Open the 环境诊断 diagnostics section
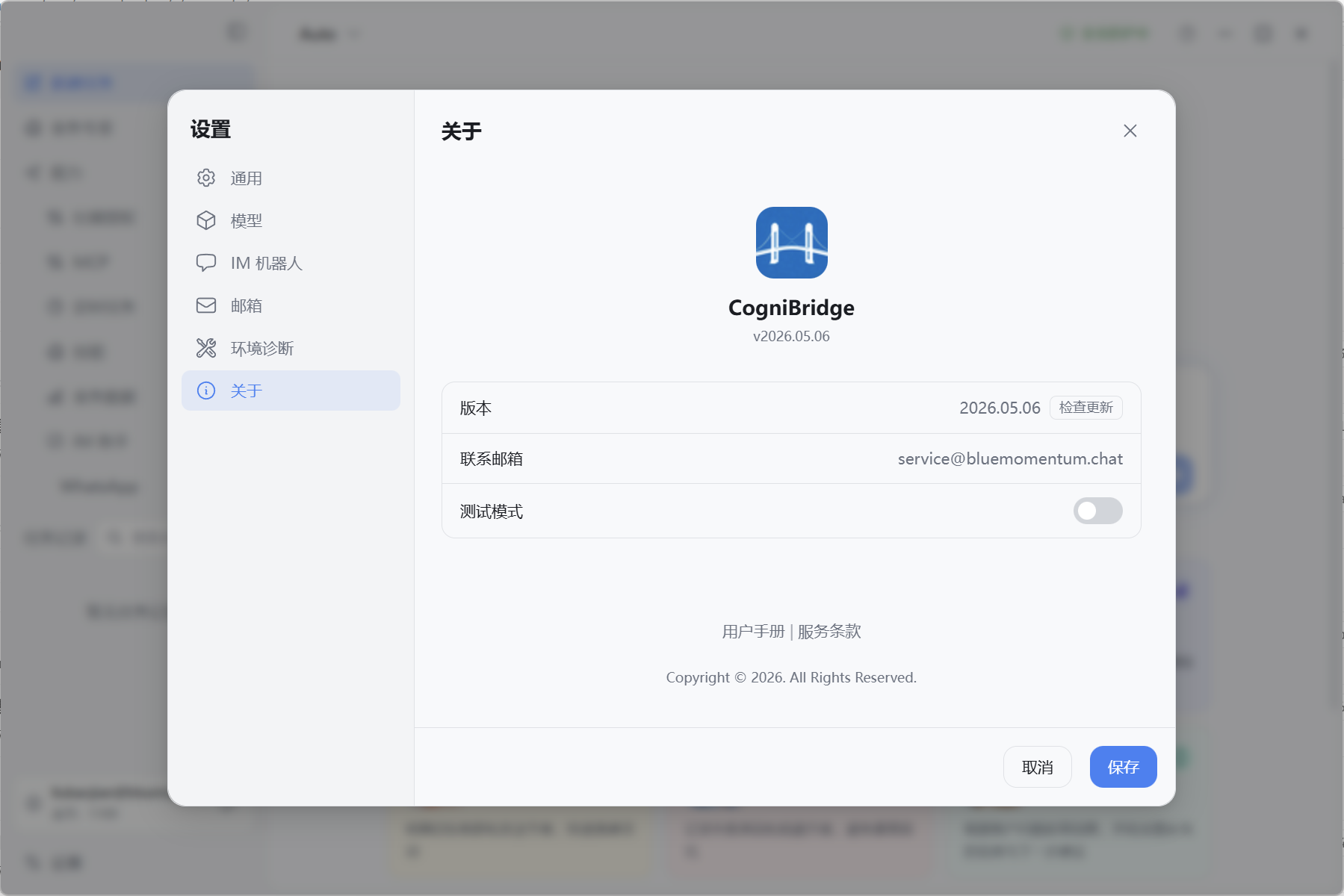Screen dimensions: 1344x896 (x=291, y=348)
